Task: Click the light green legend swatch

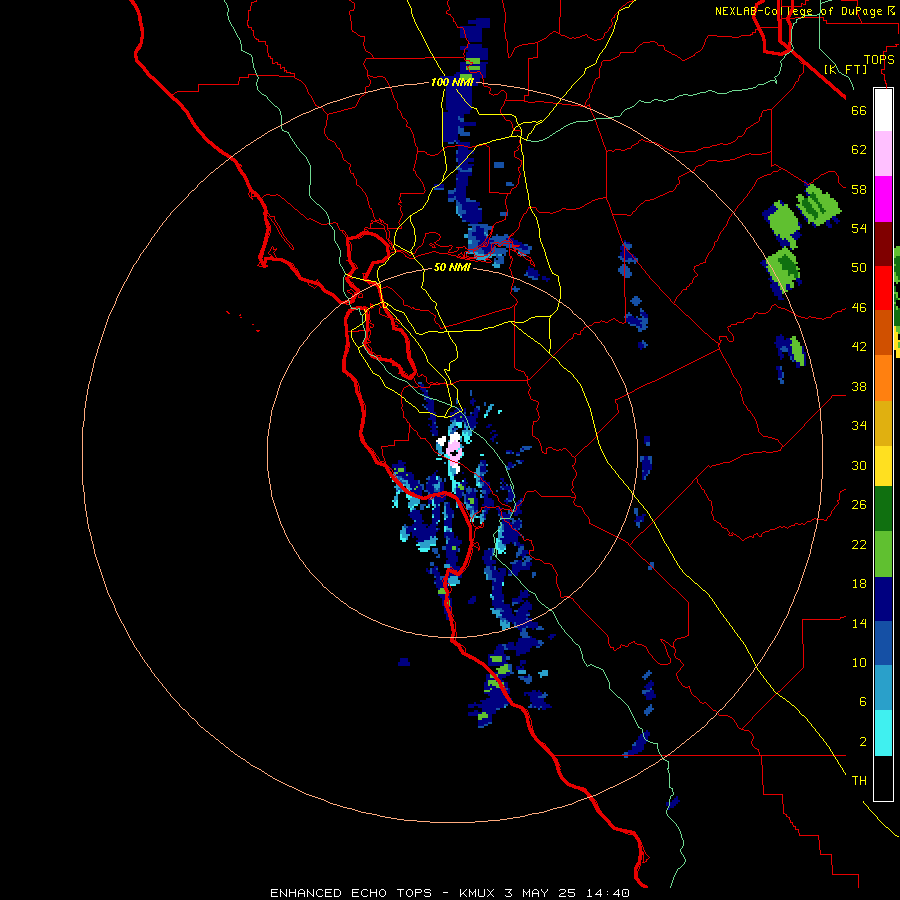Action: 883,554
